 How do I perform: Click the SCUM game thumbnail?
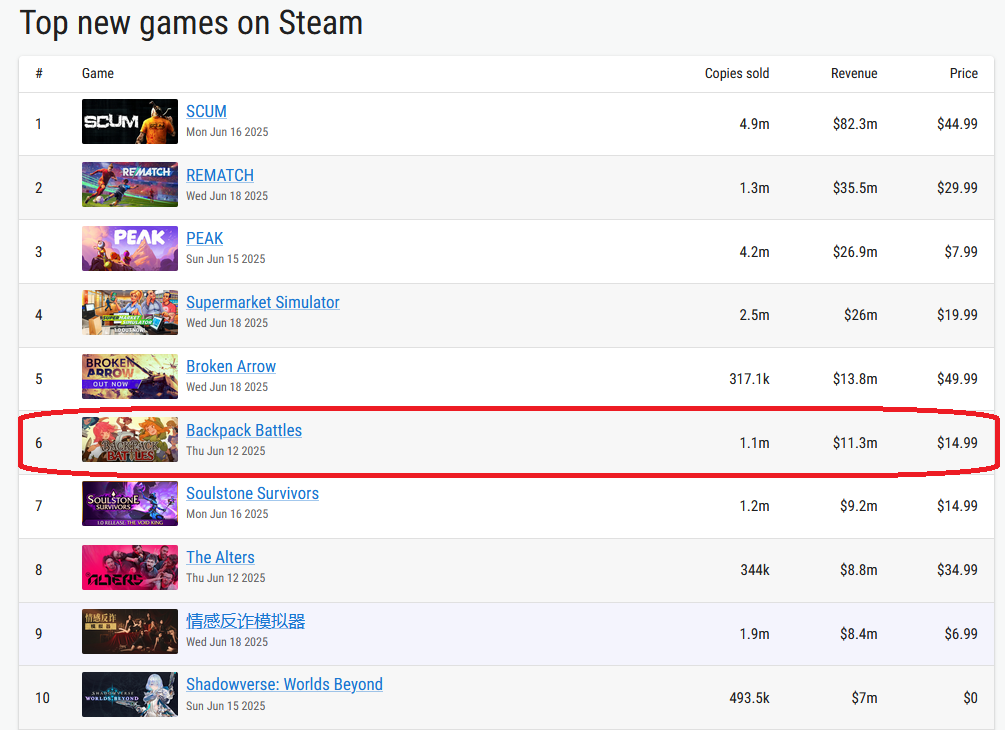(130, 121)
